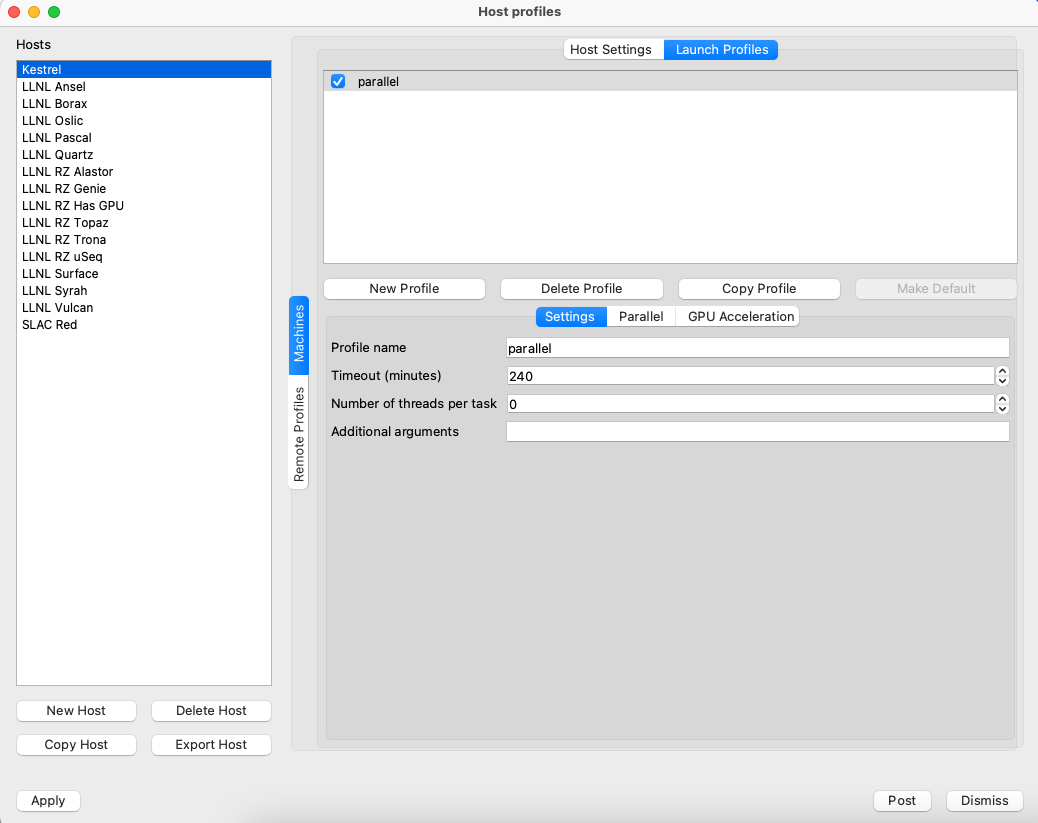This screenshot has height=823, width=1038.
Task: Export the selected host
Action: coord(211,745)
